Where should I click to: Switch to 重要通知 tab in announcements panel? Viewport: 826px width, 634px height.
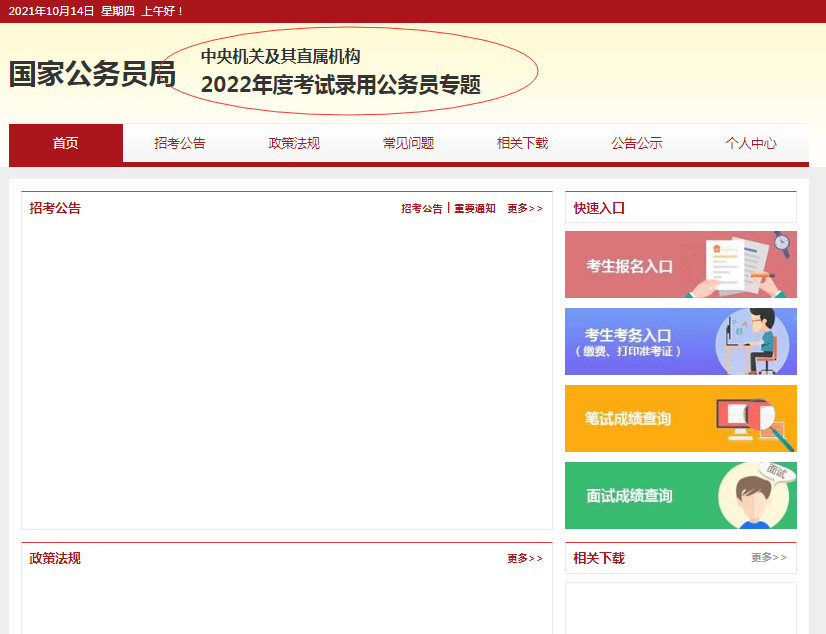pos(474,209)
